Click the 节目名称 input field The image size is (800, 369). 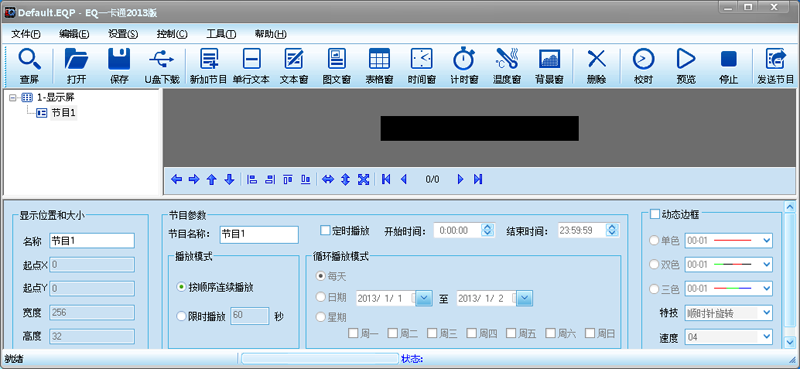pyautogui.click(x=259, y=235)
